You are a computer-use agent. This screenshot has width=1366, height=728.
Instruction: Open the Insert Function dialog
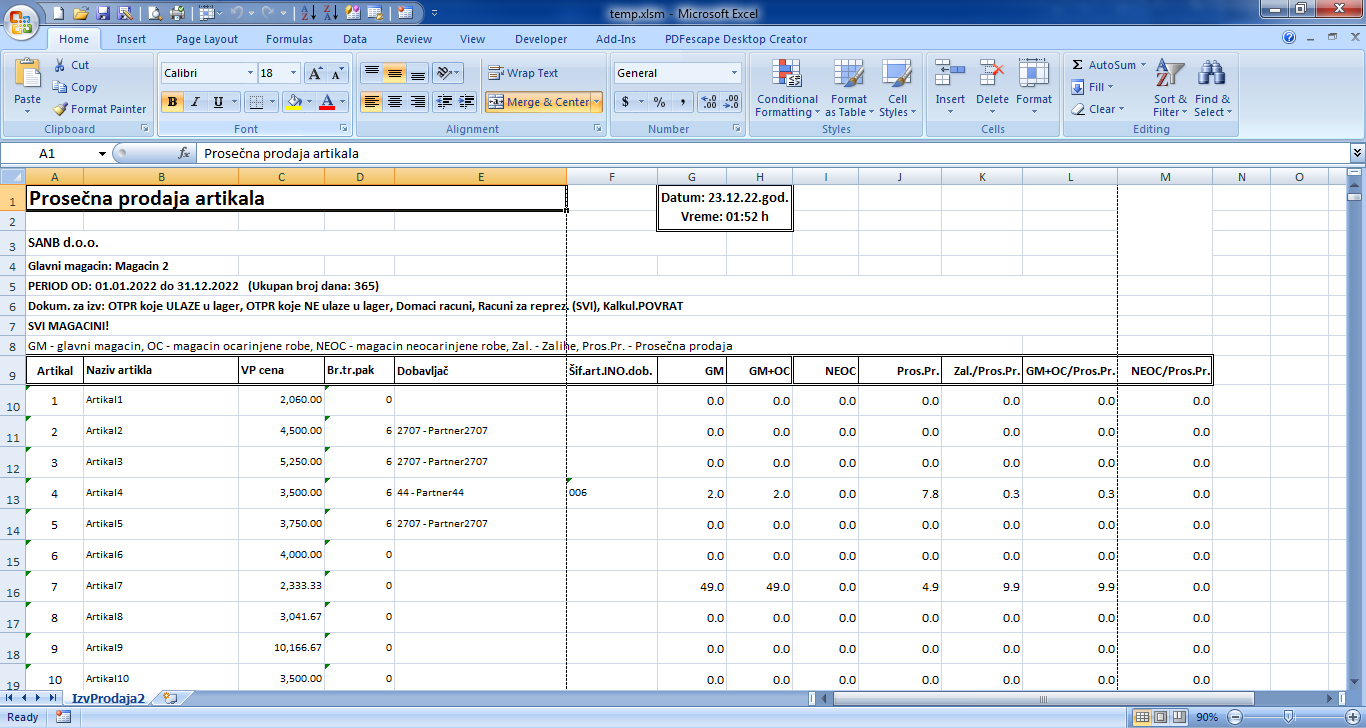184,153
